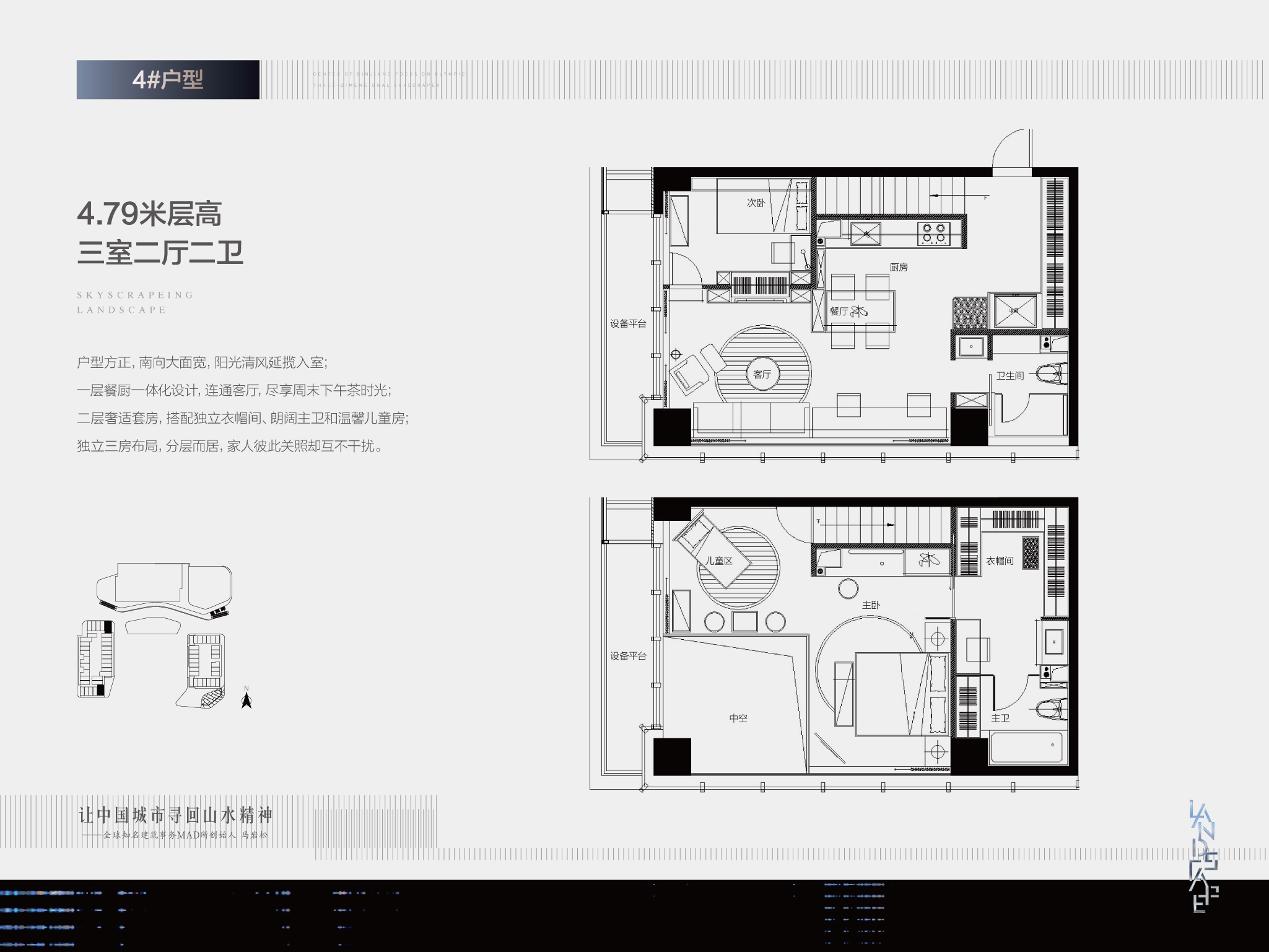Click the line starting 二层奢适套房
1269x952 pixels.
(243, 418)
